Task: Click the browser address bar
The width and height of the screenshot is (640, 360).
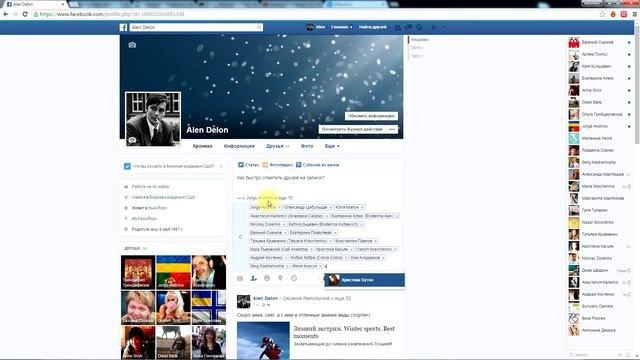Action: [314, 14]
